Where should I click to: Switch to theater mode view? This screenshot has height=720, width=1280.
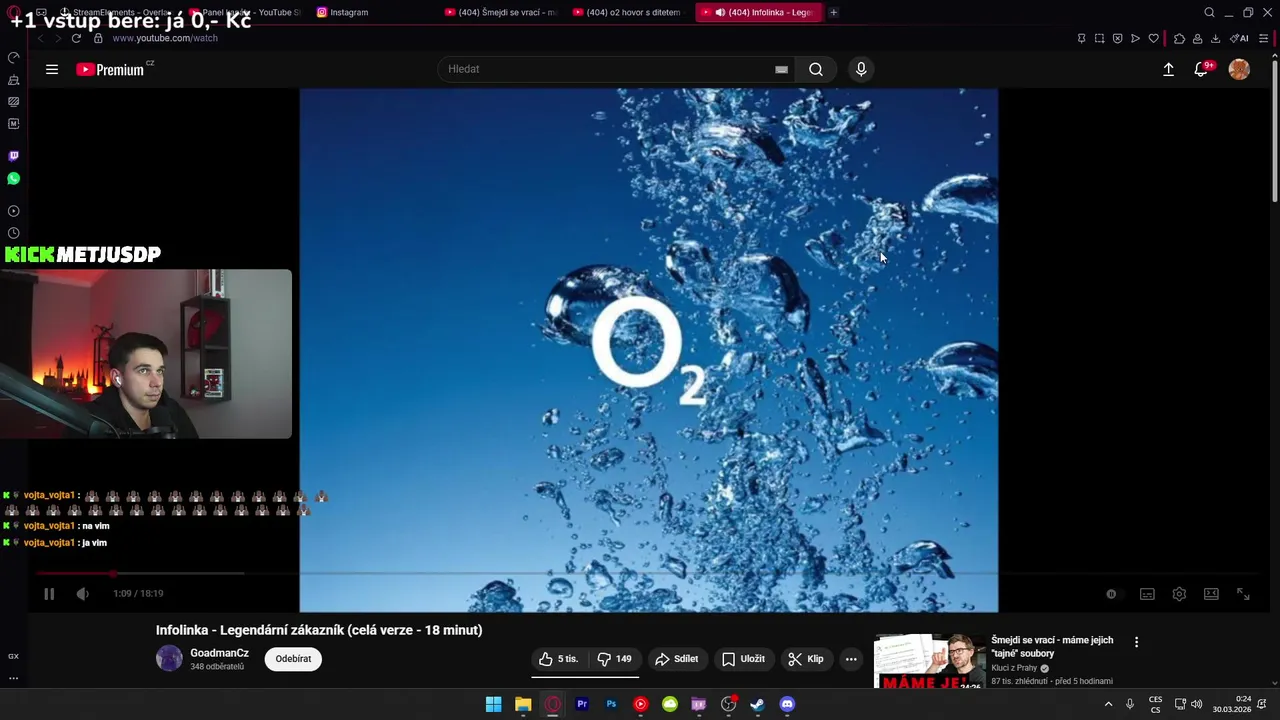[1211, 594]
